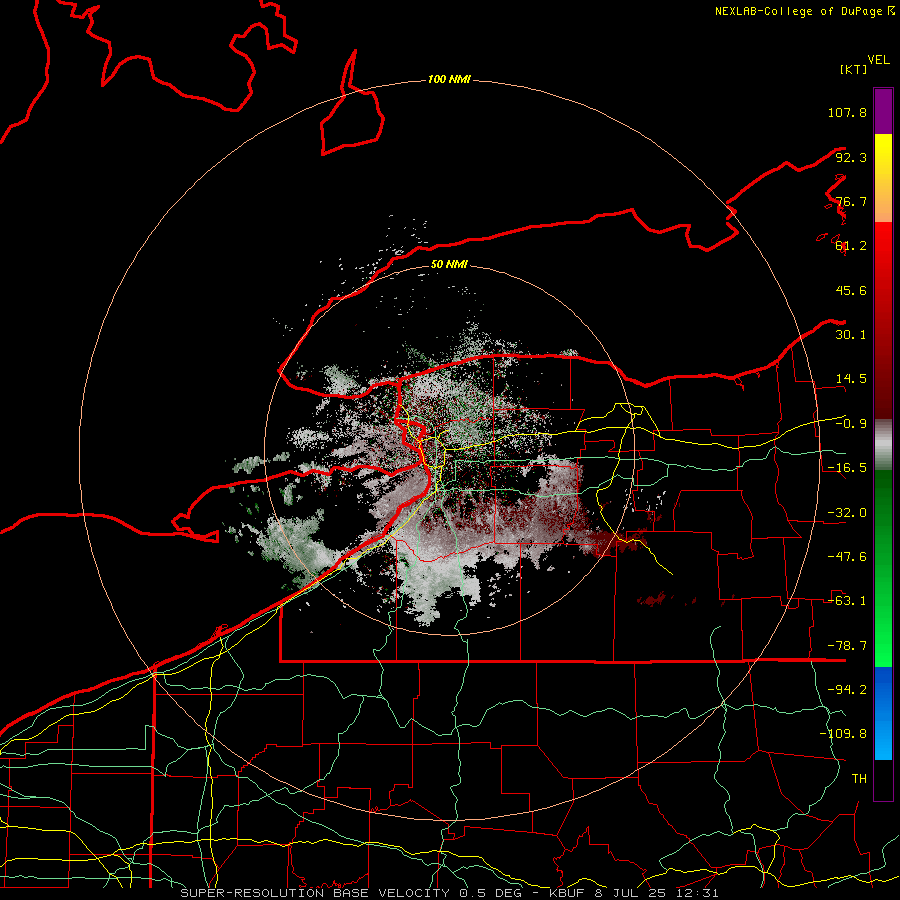Click the 14.5 velocity scale value
Viewport: 900px width, 900px height.
[851, 379]
